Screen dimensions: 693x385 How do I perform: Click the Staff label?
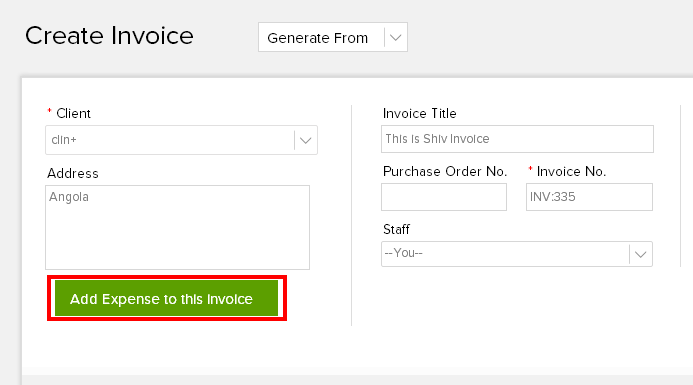click(x=396, y=229)
